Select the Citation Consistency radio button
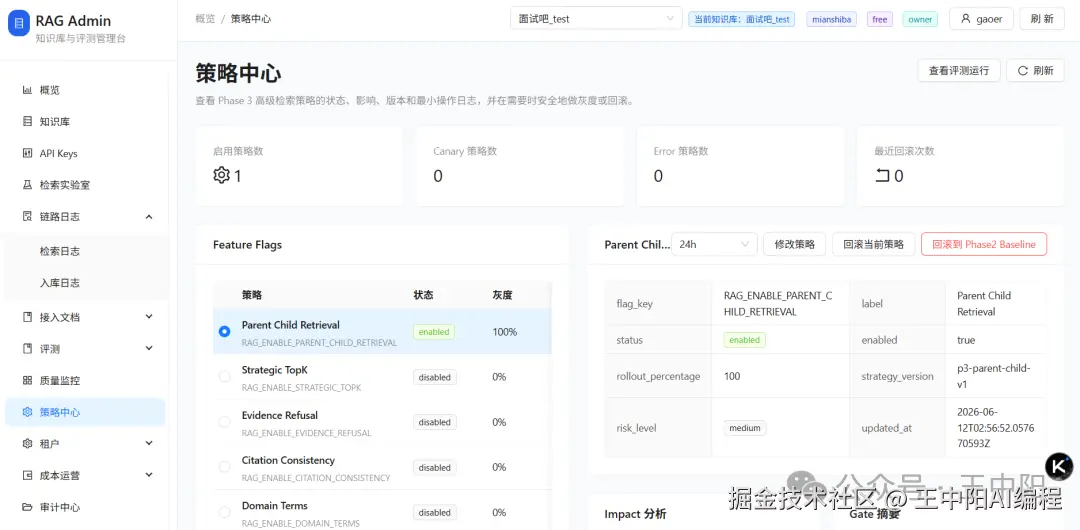This screenshot has height=530, width=1080. pos(225,467)
